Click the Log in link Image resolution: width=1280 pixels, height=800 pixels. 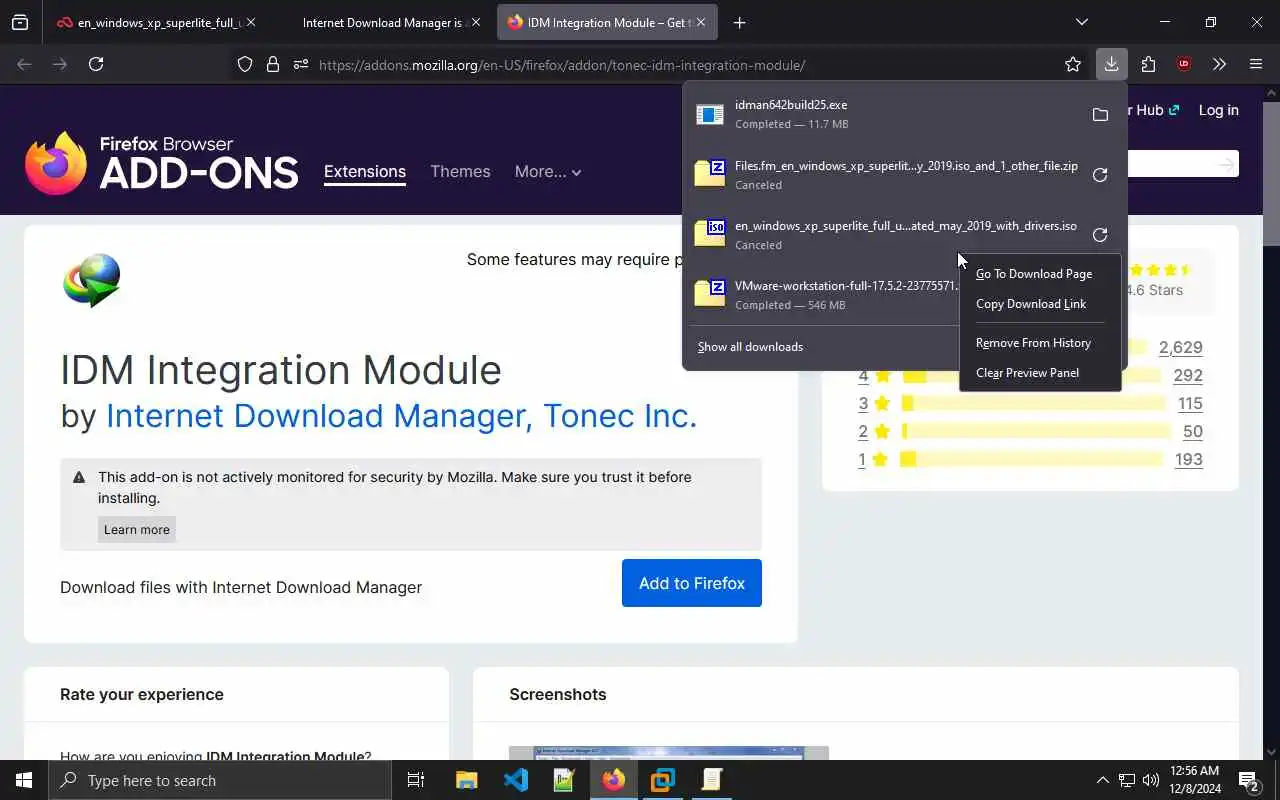tap(1218, 110)
